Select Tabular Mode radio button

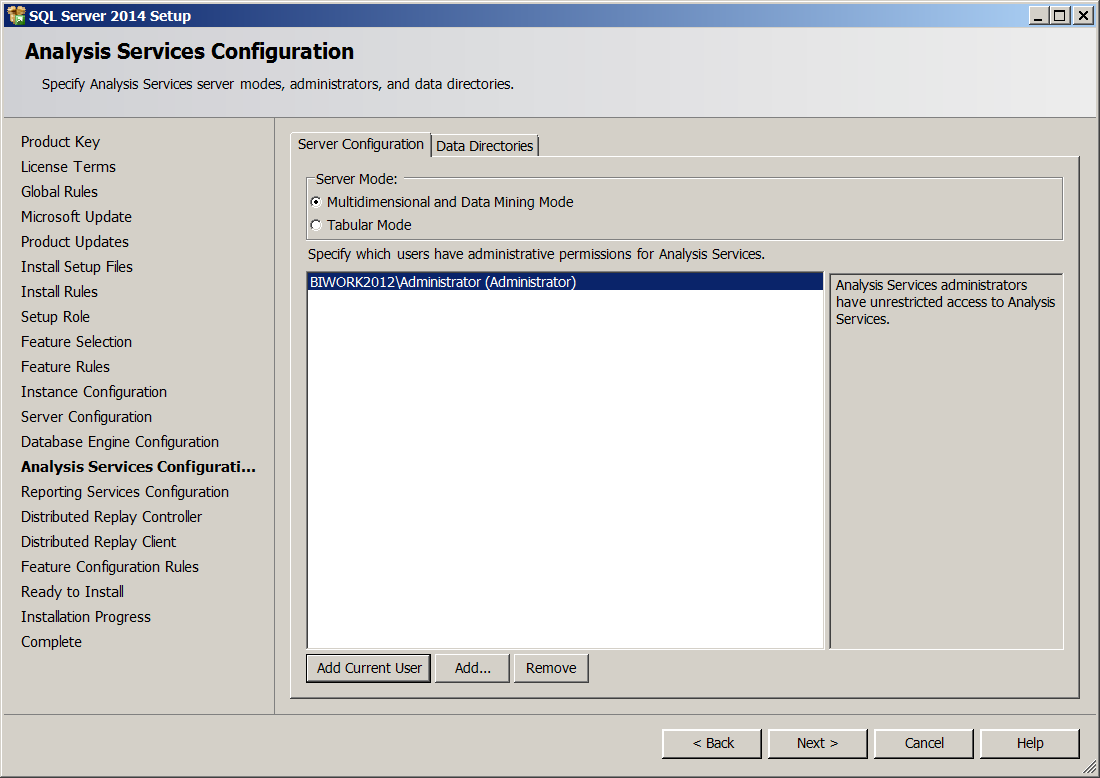316,225
